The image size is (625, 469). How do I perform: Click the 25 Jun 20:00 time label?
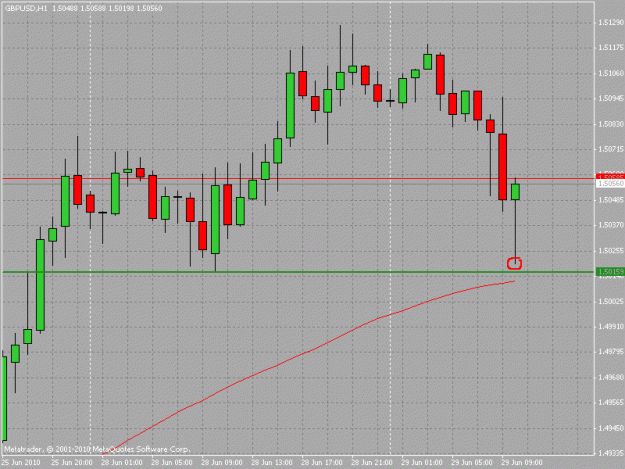[72, 463]
